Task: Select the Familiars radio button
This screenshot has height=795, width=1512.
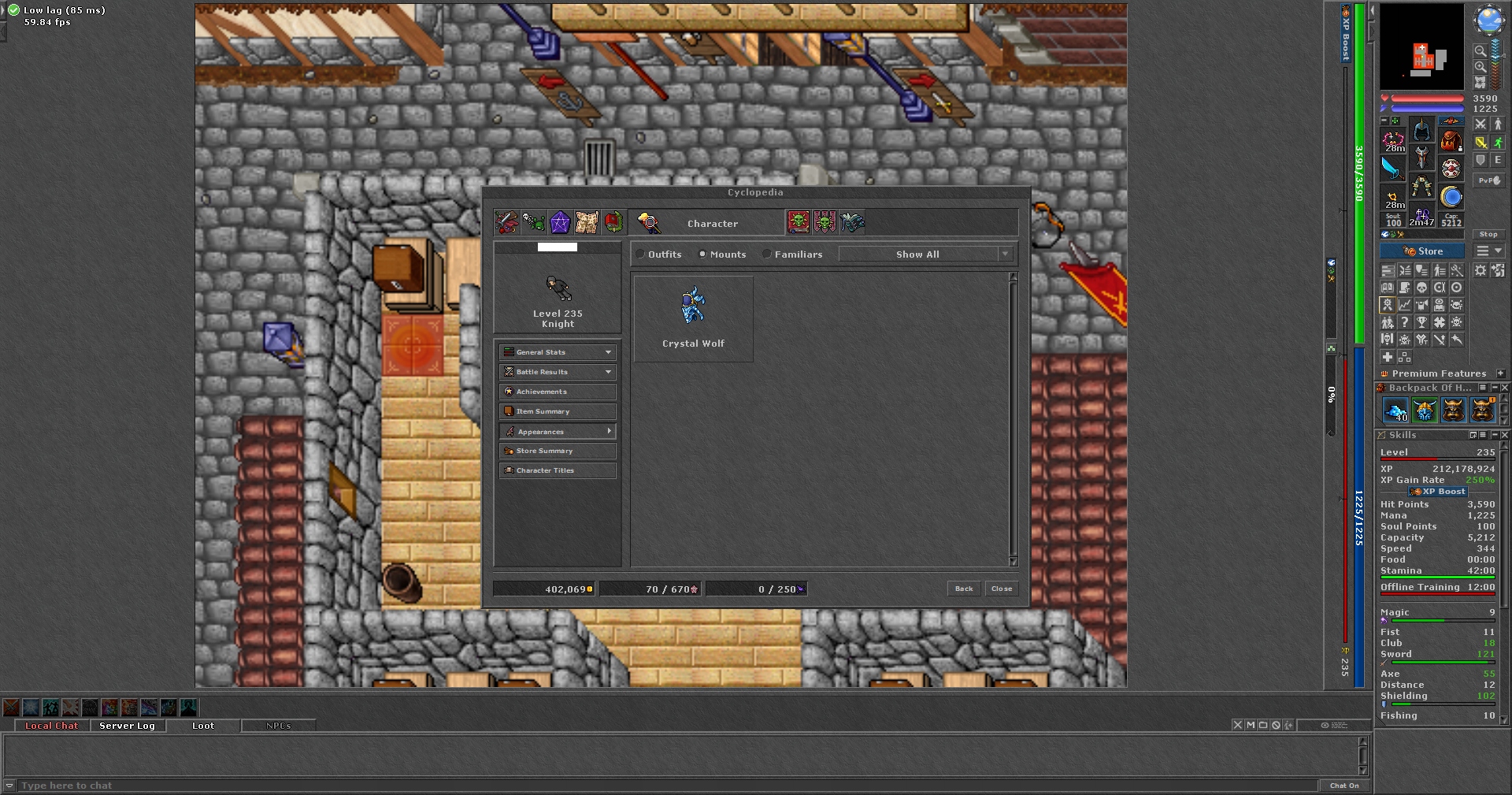Action: (767, 254)
